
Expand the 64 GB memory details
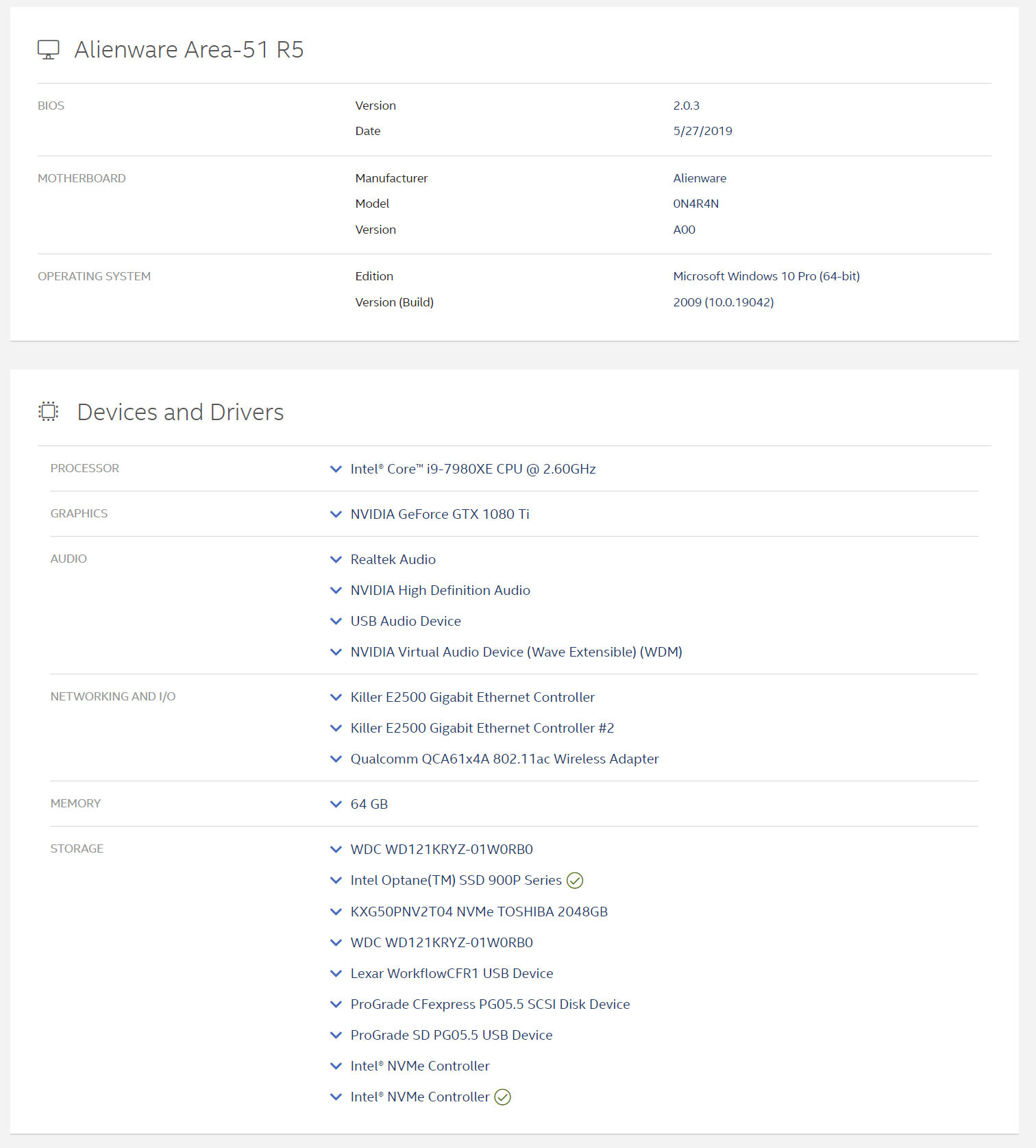tap(336, 805)
